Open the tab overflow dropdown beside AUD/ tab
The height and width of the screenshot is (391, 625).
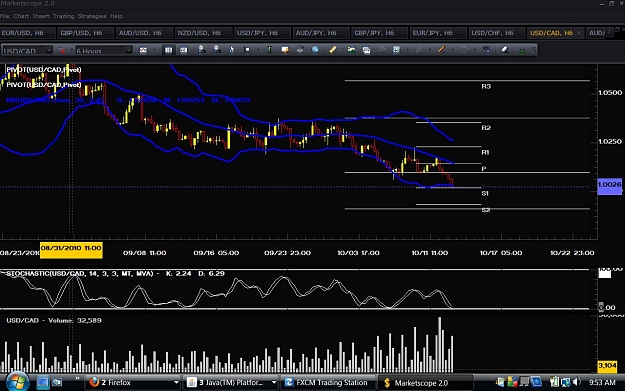point(609,32)
